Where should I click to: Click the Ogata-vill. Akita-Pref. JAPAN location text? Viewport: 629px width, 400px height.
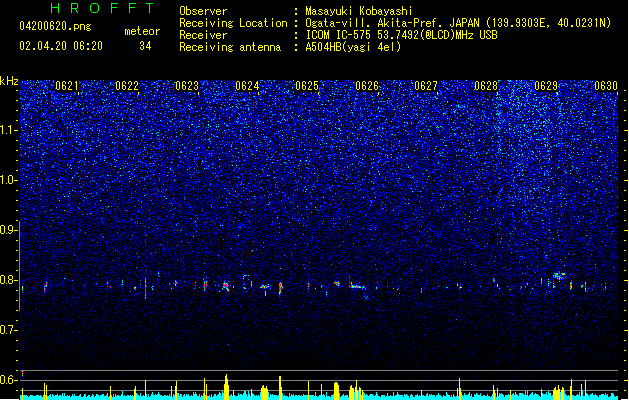(458, 23)
